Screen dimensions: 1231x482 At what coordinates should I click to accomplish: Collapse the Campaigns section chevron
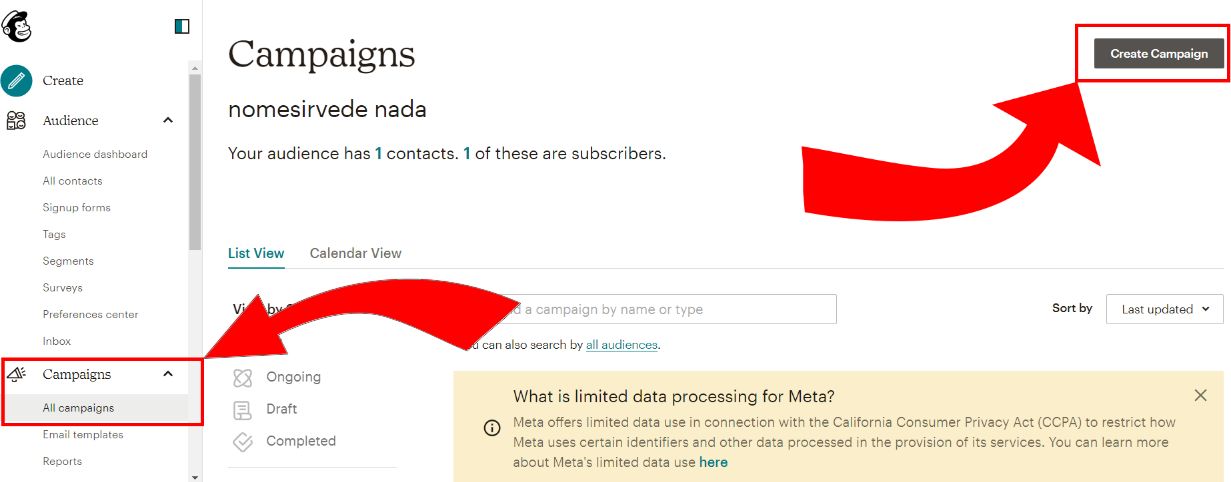168,374
